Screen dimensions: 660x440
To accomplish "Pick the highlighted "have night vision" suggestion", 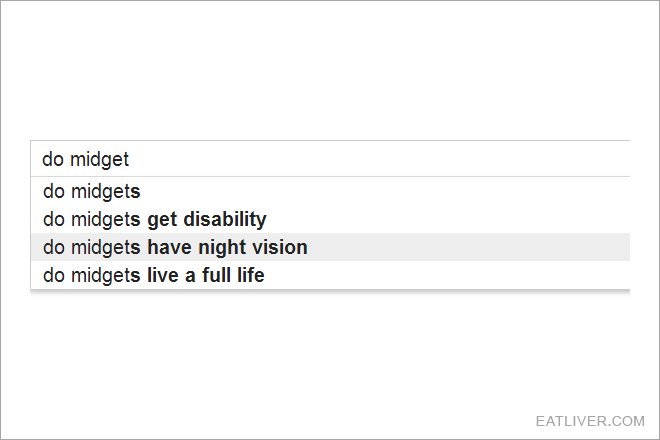I will pyautogui.click(x=330, y=247).
